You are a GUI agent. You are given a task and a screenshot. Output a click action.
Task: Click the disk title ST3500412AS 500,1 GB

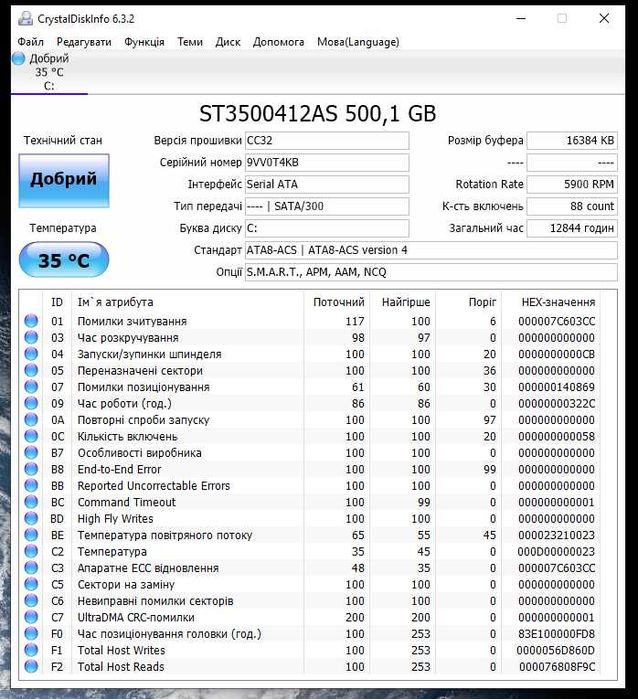(x=317, y=114)
